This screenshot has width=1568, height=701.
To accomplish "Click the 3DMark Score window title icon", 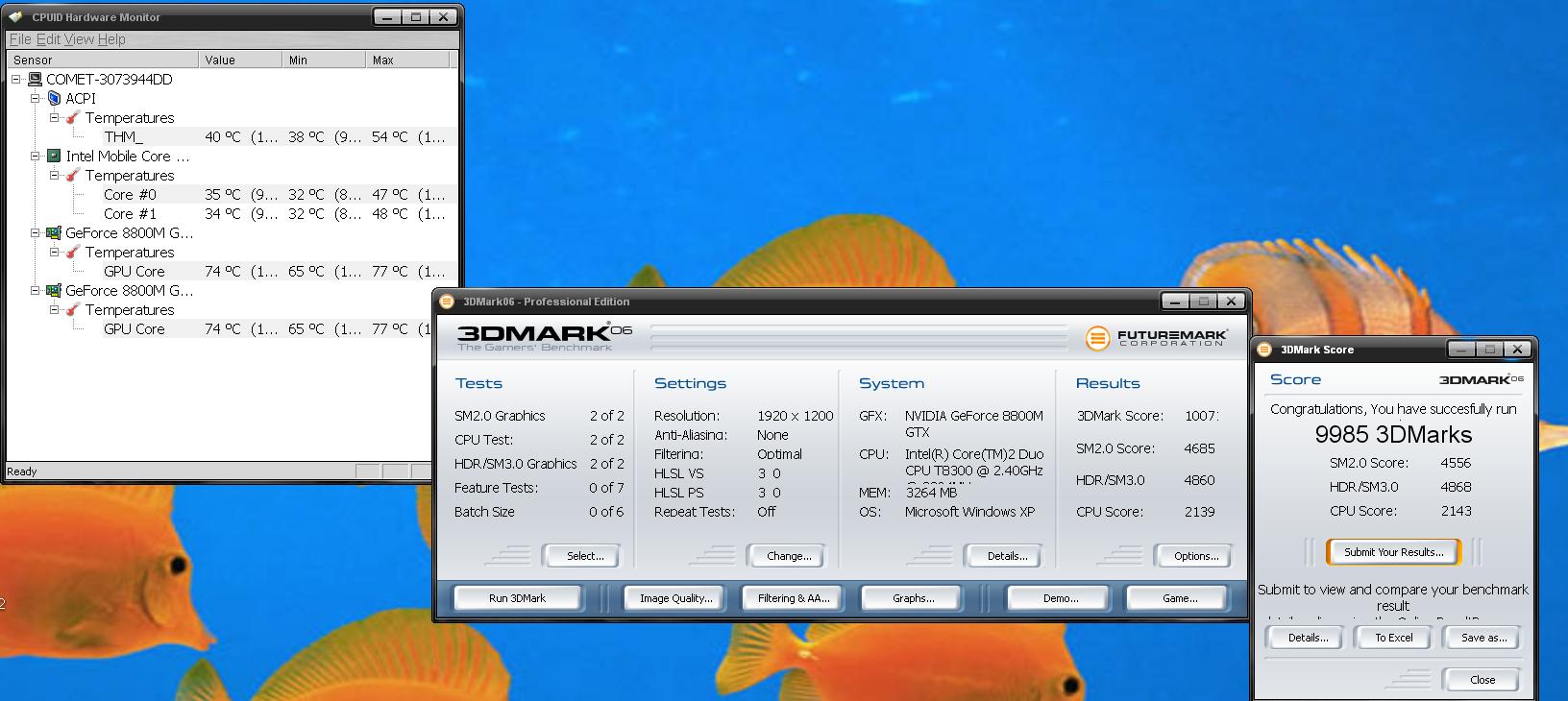I will point(1265,350).
